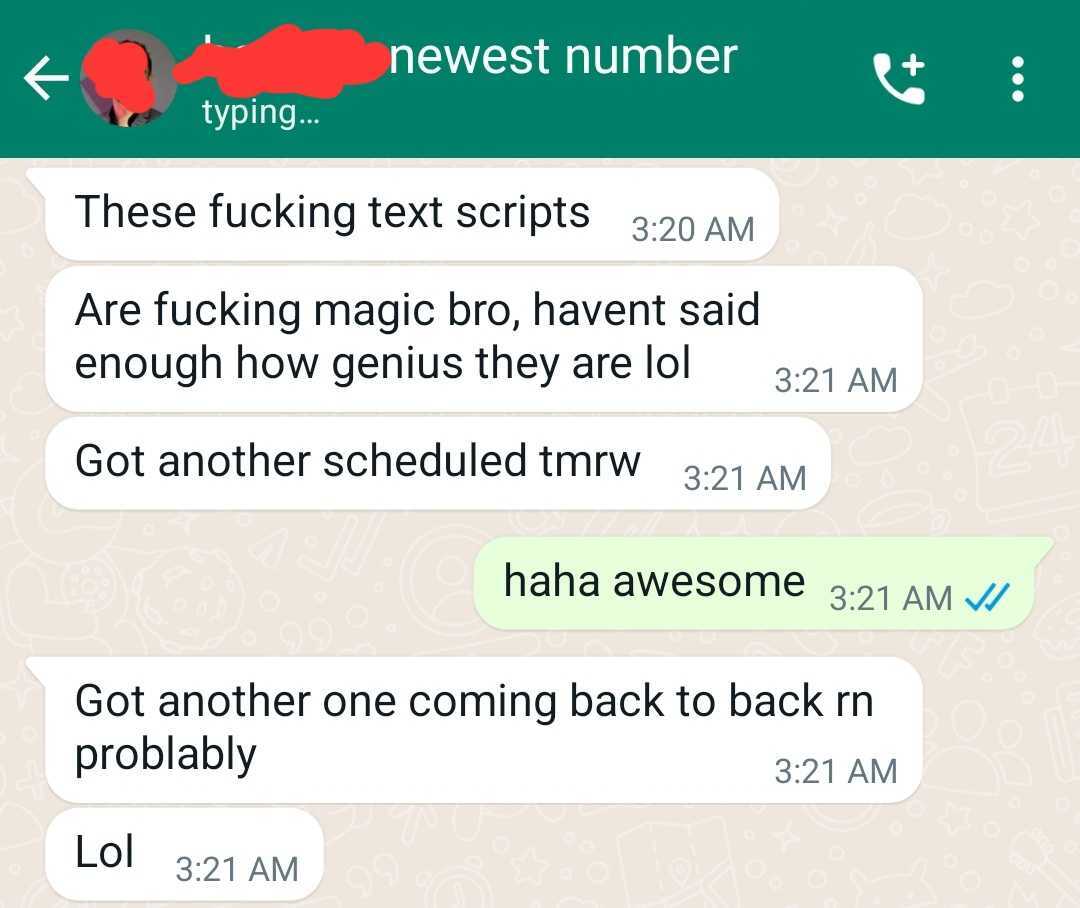Tap the 3:20 AM timestamp
This screenshot has width=1080, height=908.
(693, 229)
